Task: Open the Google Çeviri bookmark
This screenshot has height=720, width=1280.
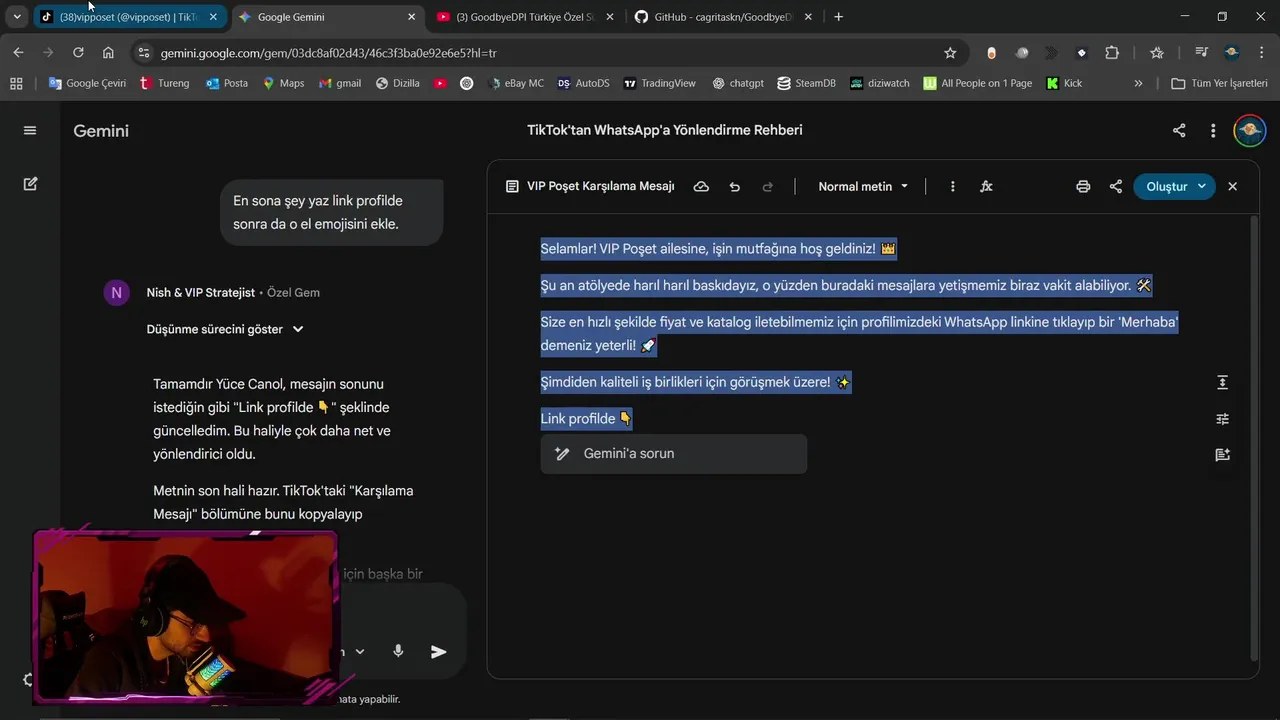Action: (x=87, y=83)
